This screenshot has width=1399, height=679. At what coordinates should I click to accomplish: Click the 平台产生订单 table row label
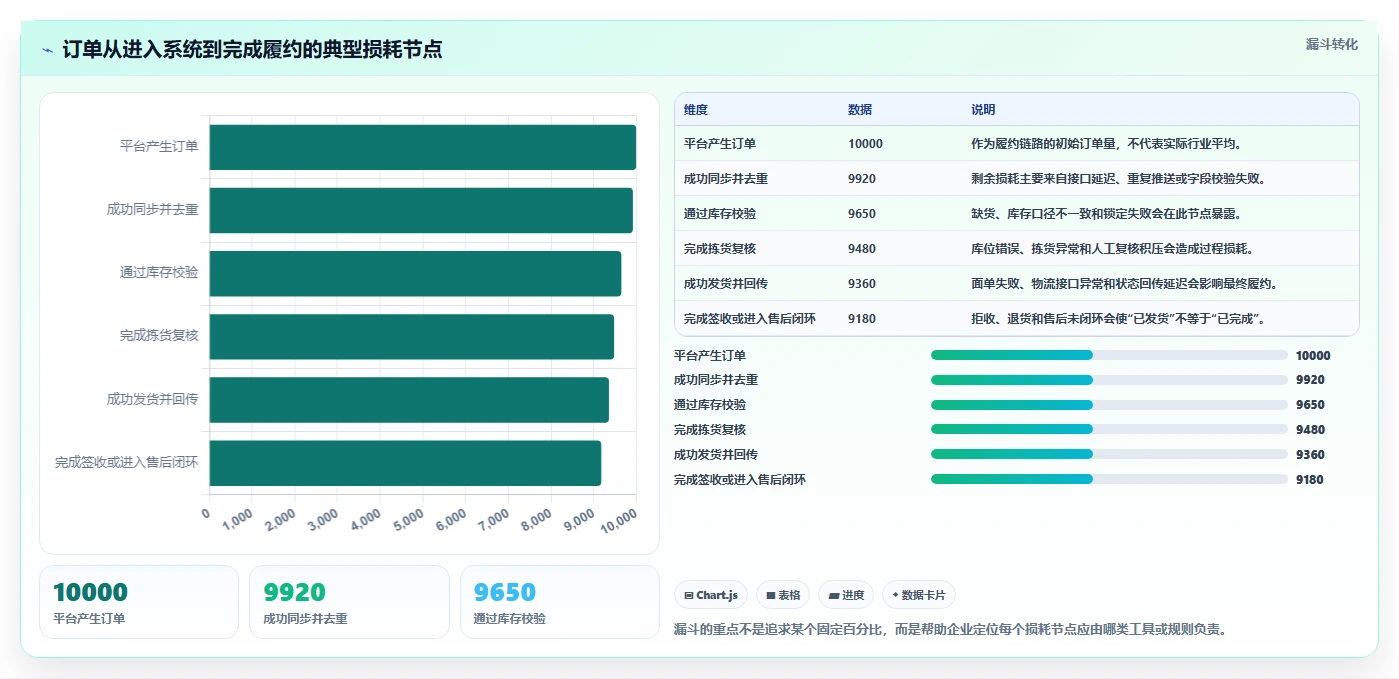[720, 144]
